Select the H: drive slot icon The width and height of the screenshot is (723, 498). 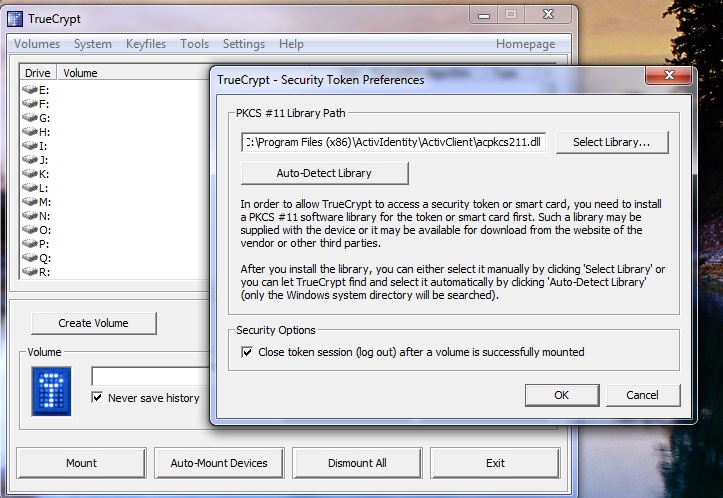click(x=30, y=131)
